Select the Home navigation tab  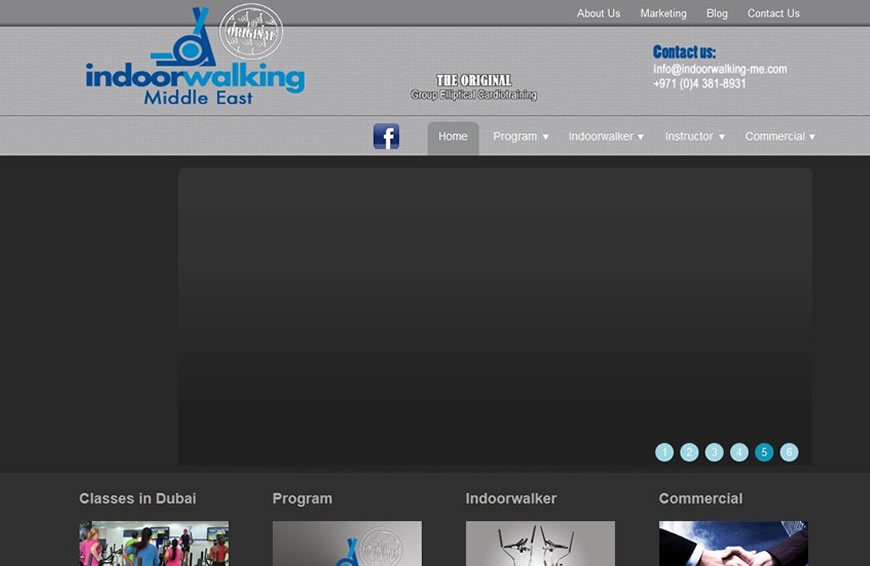(x=453, y=138)
